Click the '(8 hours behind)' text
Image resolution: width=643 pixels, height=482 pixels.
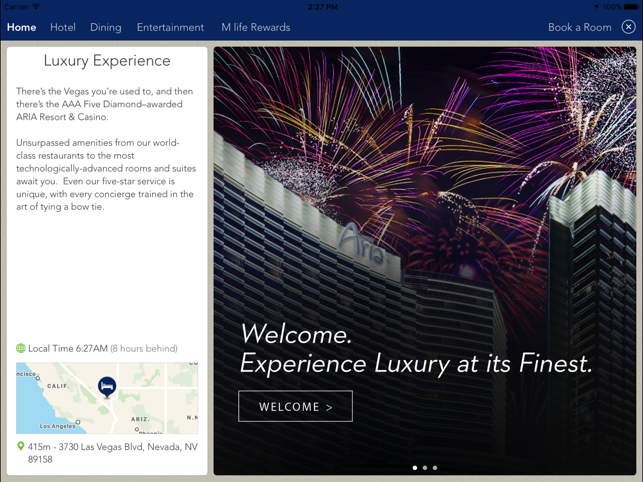point(144,349)
